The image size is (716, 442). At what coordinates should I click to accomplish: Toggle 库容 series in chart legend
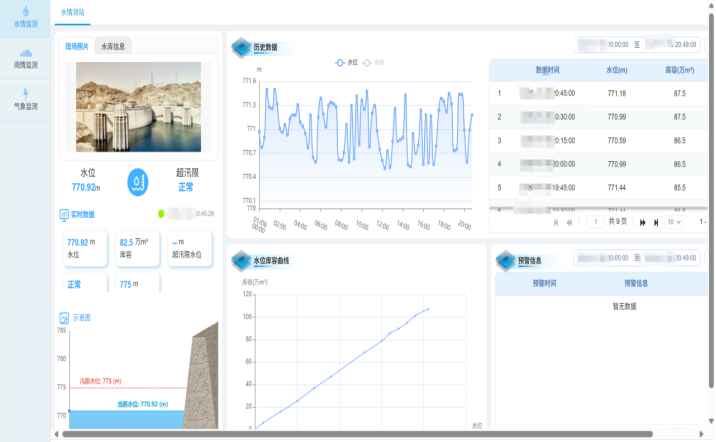click(374, 62)
